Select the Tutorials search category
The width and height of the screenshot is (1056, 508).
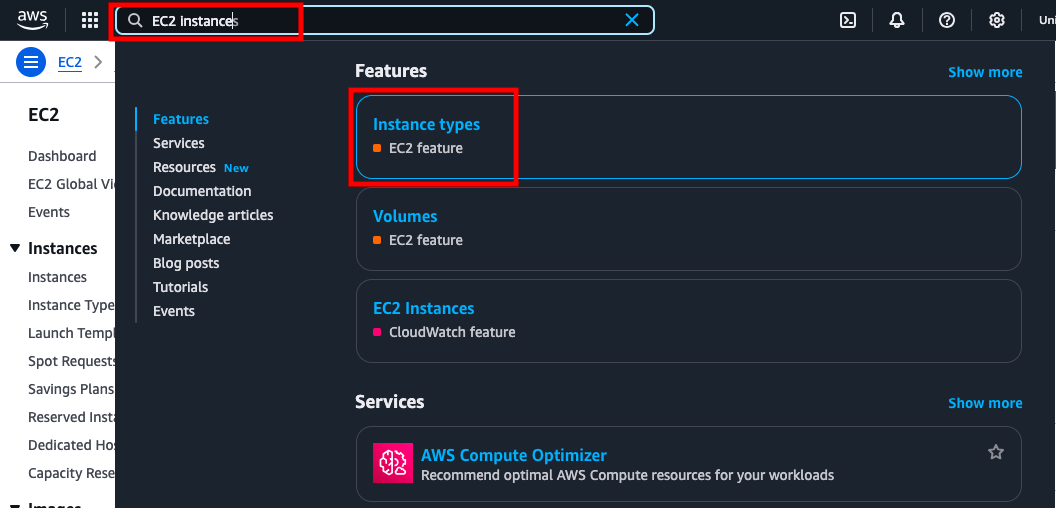pos(180,287)
